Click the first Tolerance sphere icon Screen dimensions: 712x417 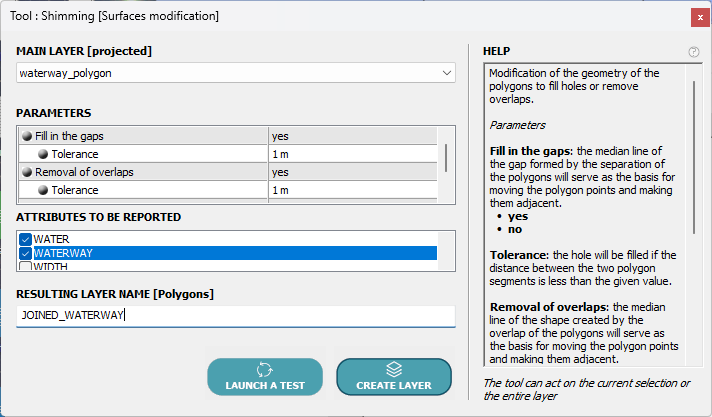pyautogui.click(x=44, y=154)
